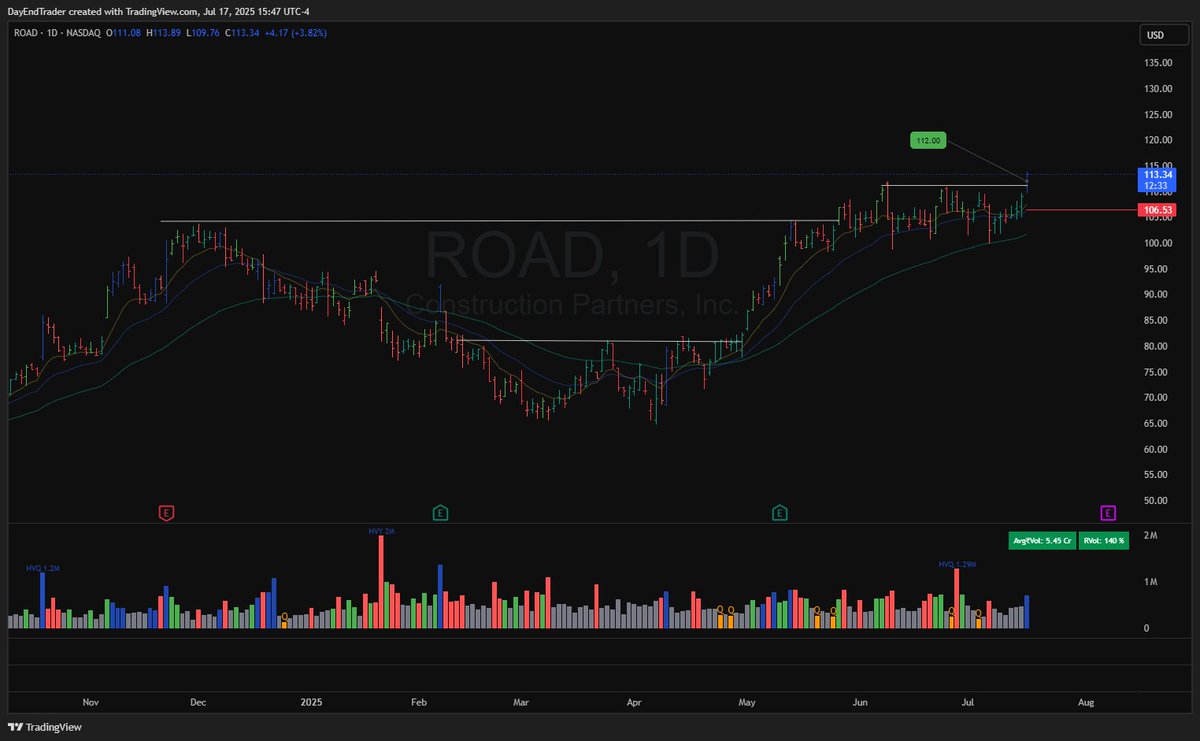The image size is (1200, 741).
Task: Click the purple upcoming earnings E marker
Action: point(1108,513)
